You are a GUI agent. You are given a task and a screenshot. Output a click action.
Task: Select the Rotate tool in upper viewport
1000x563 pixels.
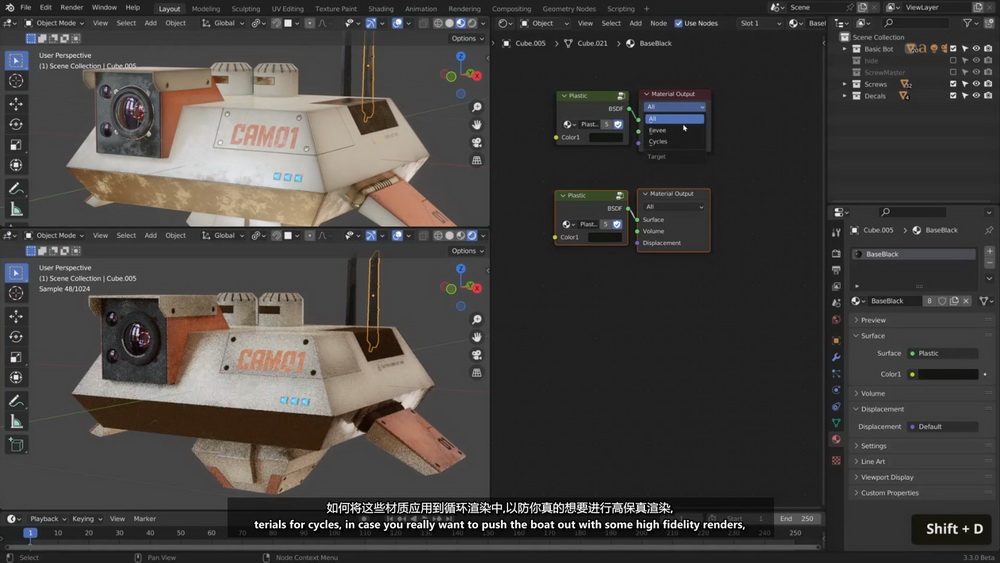tap(16, 124)
